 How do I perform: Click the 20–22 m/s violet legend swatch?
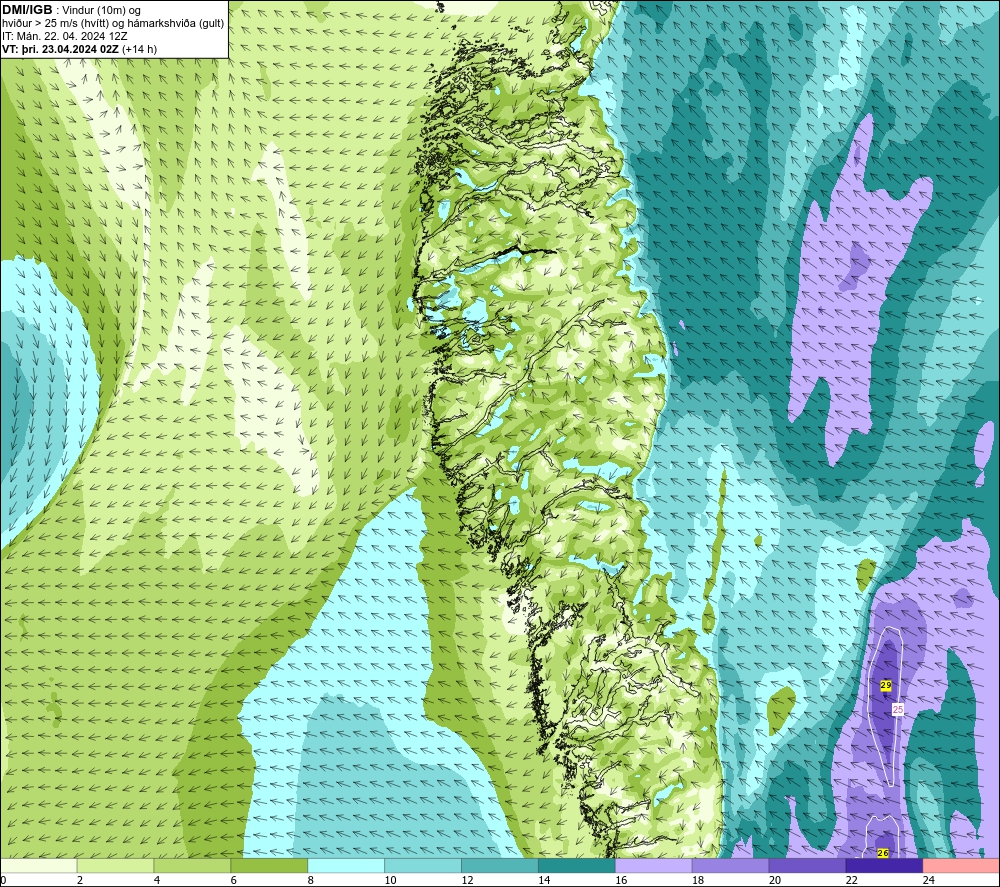807,865
